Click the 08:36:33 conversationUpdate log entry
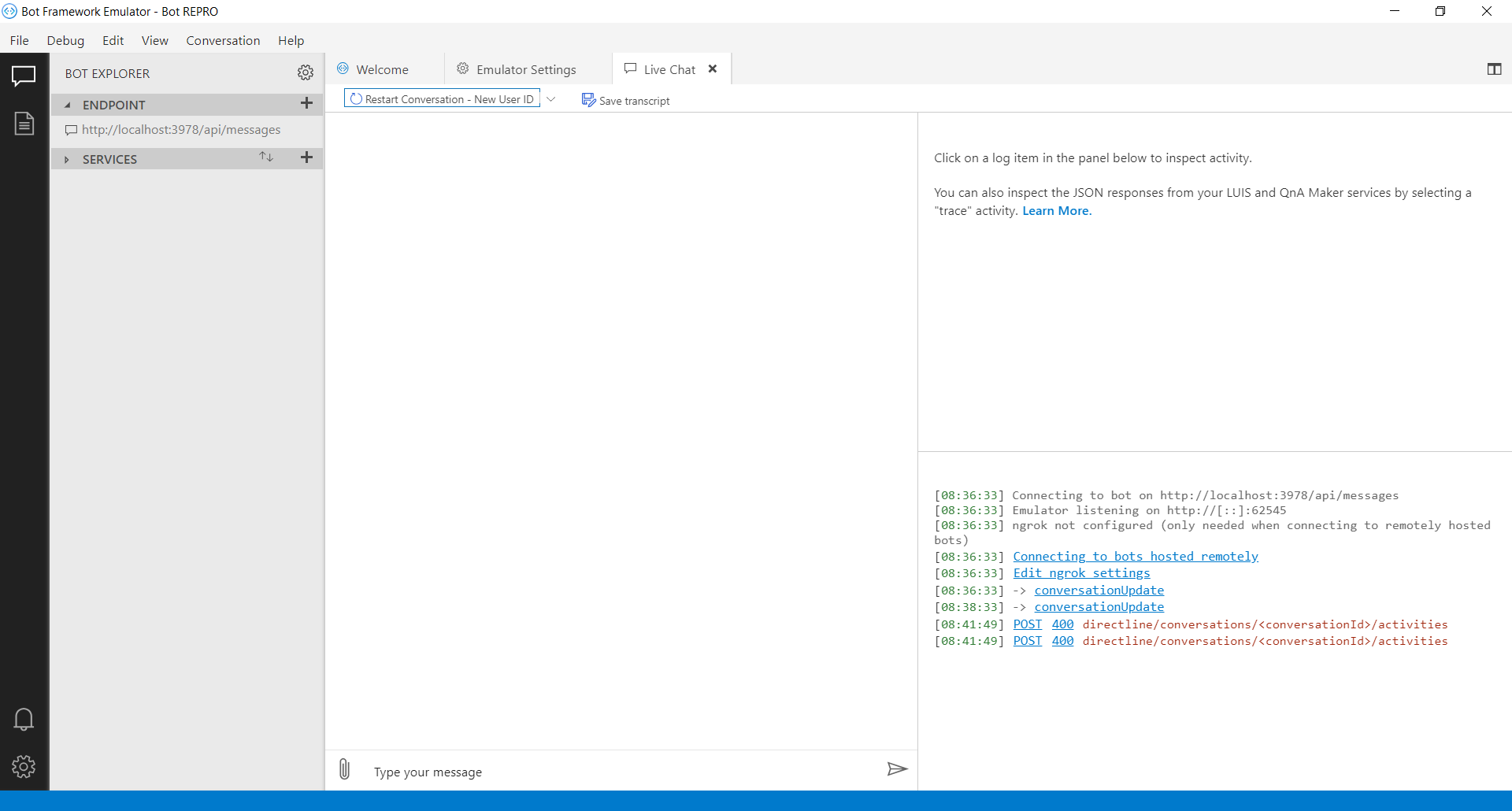This screenshot has width=1512, height=811. click(x=1099, y=591)
